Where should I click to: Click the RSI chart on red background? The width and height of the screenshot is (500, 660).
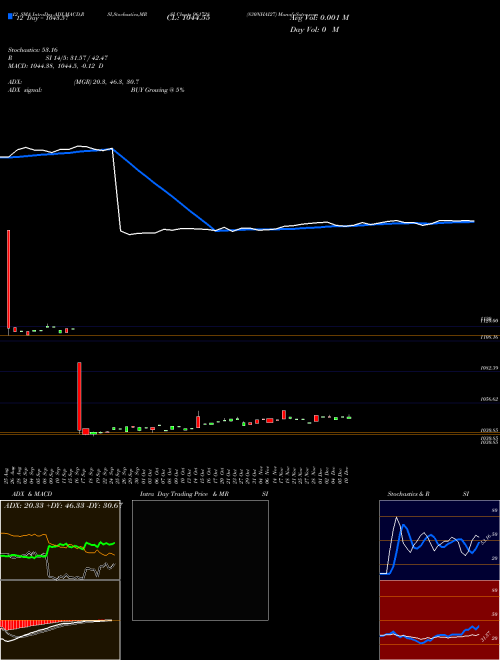pos(439,620)
